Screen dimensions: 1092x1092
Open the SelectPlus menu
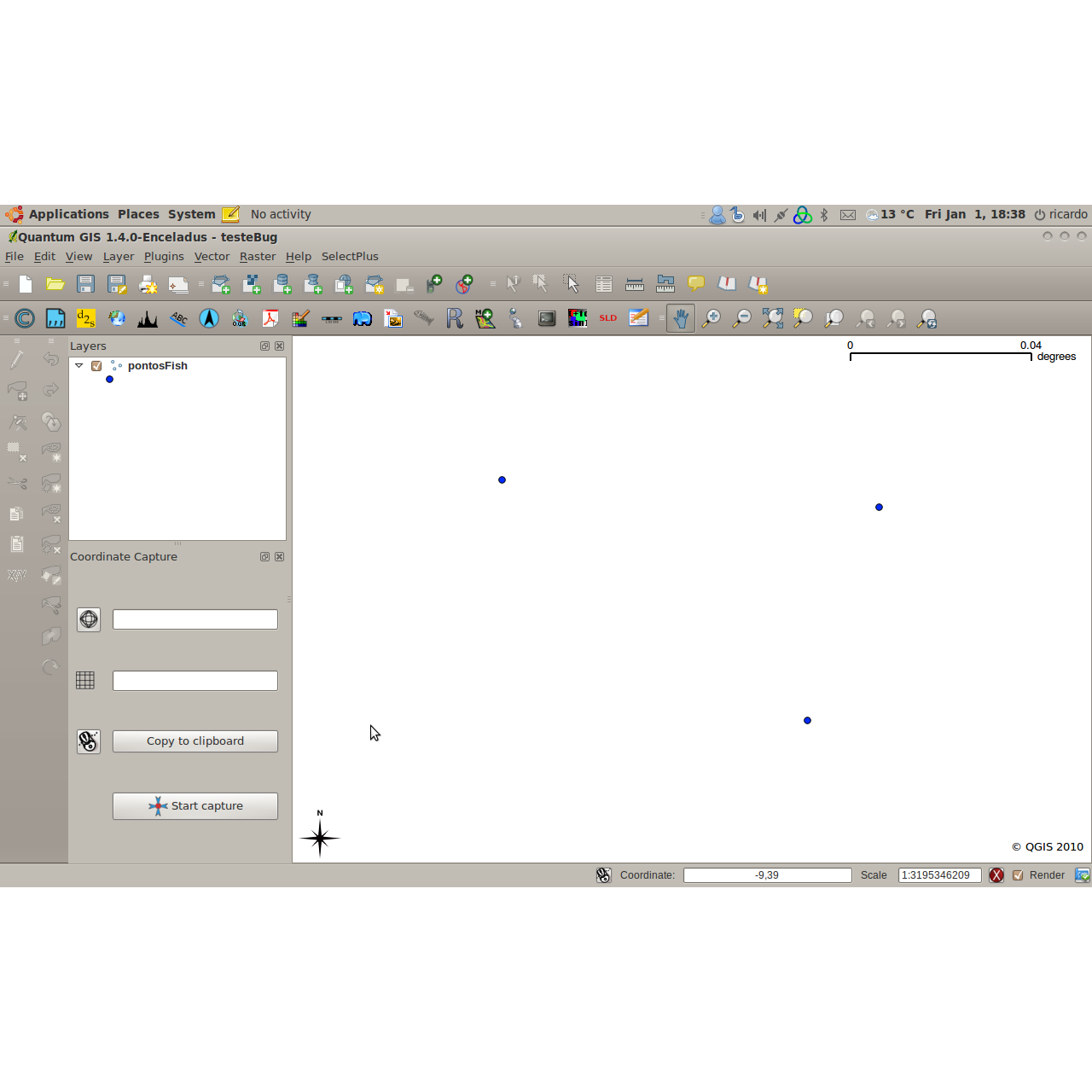tap(350, 256)
